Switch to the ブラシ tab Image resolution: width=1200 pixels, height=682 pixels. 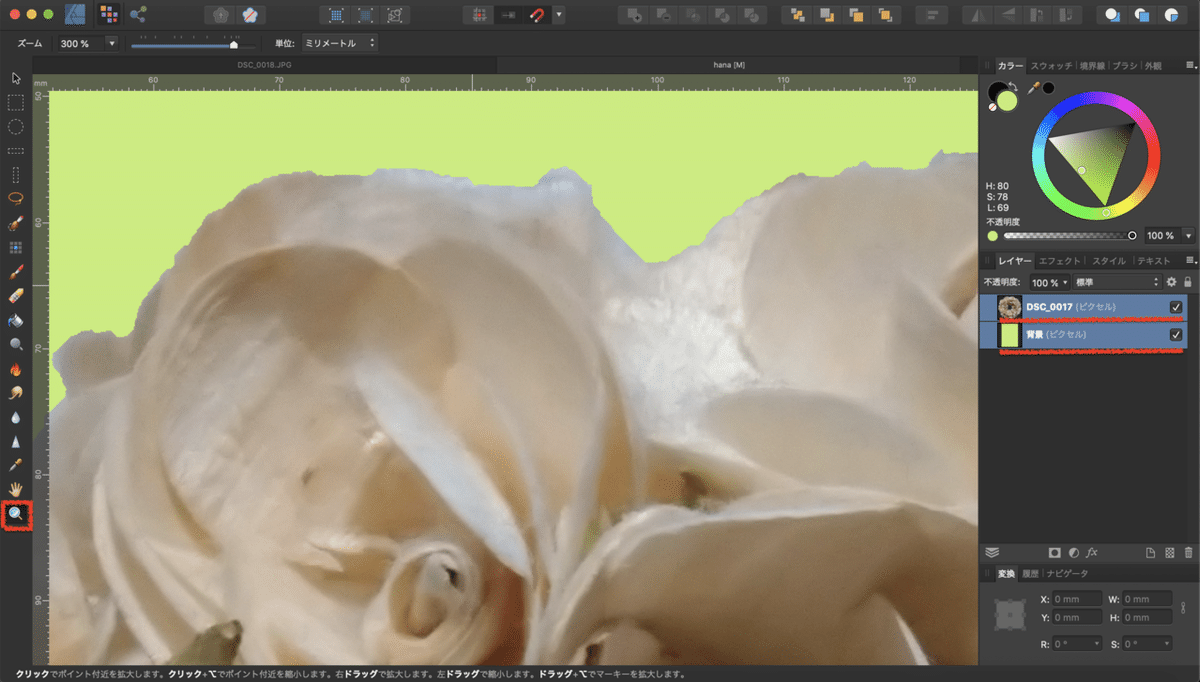1124,66
